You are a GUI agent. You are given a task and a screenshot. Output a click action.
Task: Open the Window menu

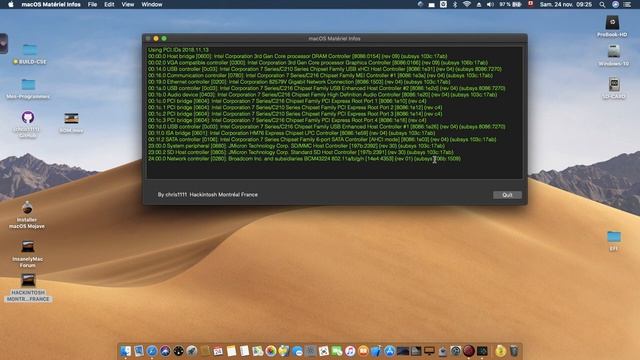coord(152,4)
